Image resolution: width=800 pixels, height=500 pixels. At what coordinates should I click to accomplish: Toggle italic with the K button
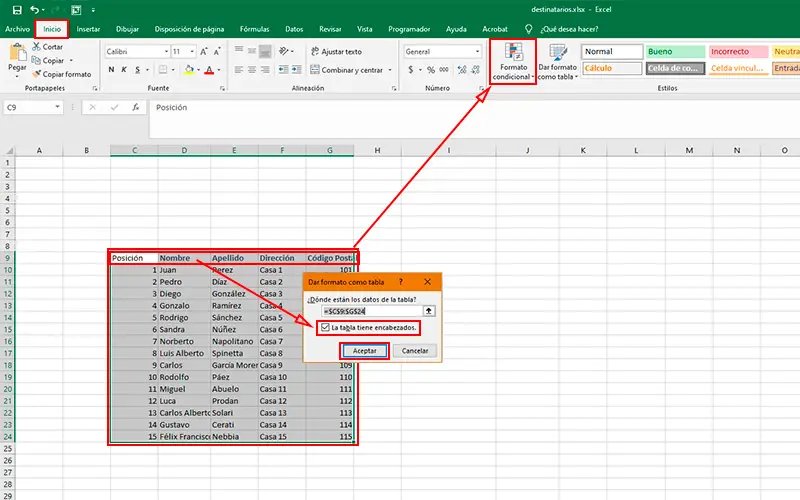[x=126, y=71]
